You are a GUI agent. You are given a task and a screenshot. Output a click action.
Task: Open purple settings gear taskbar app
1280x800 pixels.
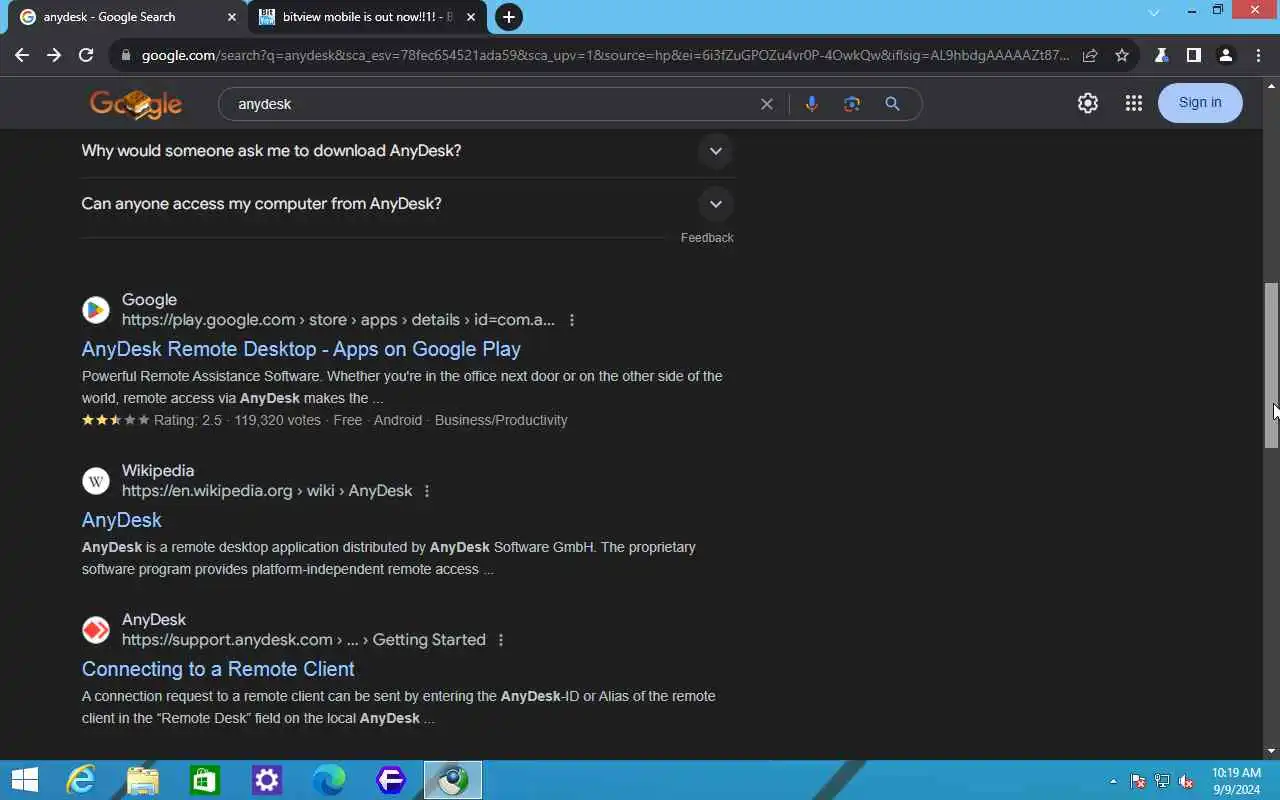pyautogui.click(x=267, y=780)
